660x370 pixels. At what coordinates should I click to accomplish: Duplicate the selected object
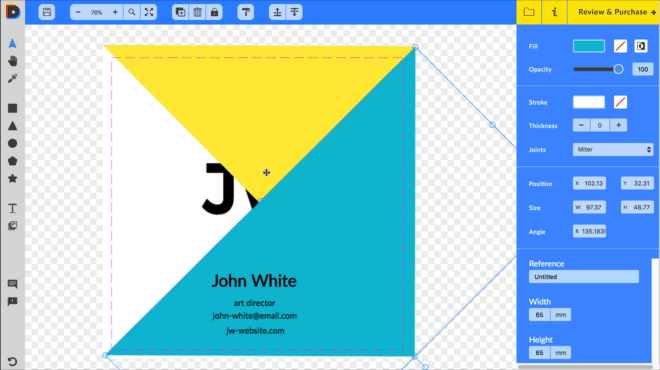(181, 12)
